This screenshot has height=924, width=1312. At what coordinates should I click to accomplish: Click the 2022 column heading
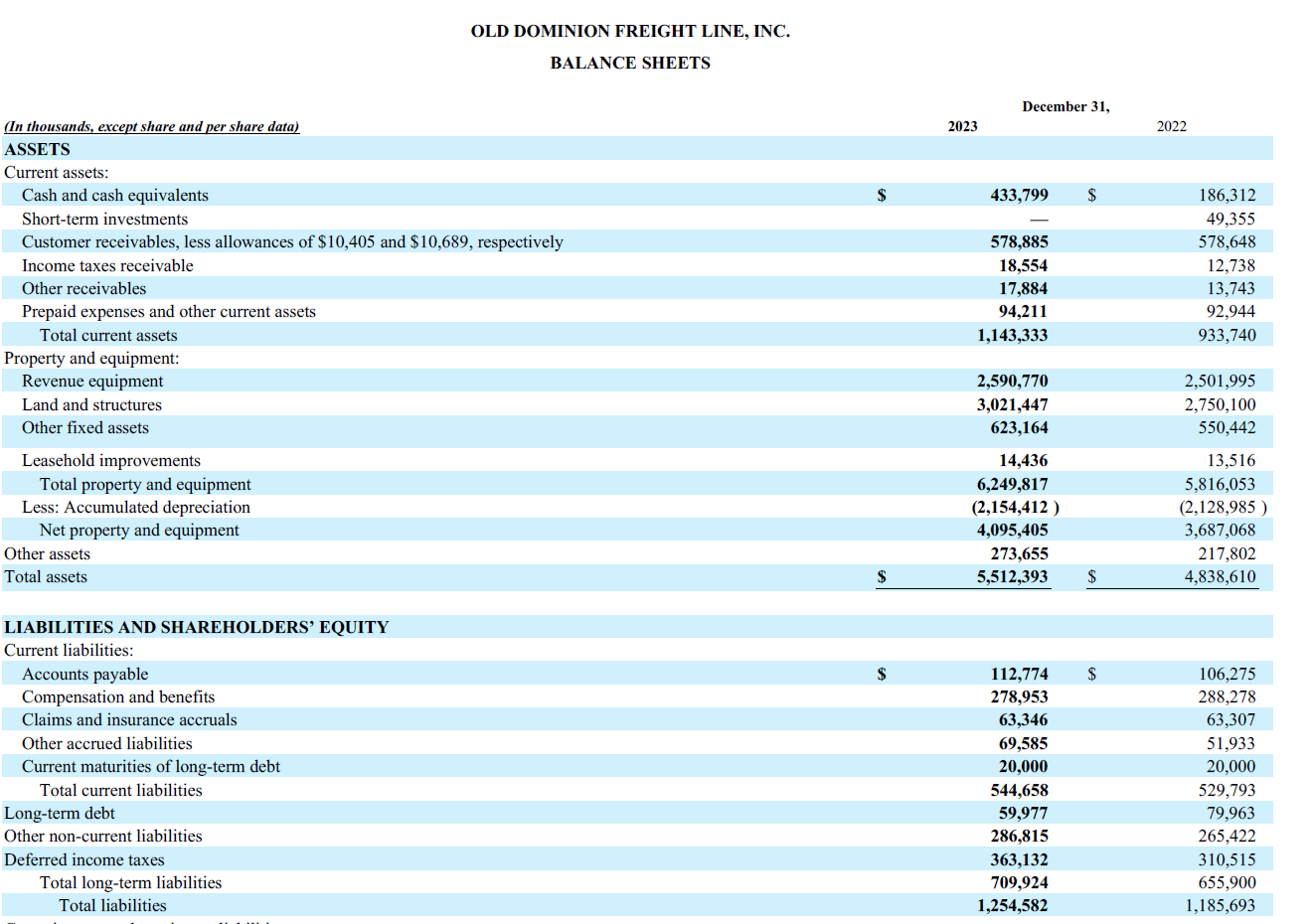point(1171,126)
